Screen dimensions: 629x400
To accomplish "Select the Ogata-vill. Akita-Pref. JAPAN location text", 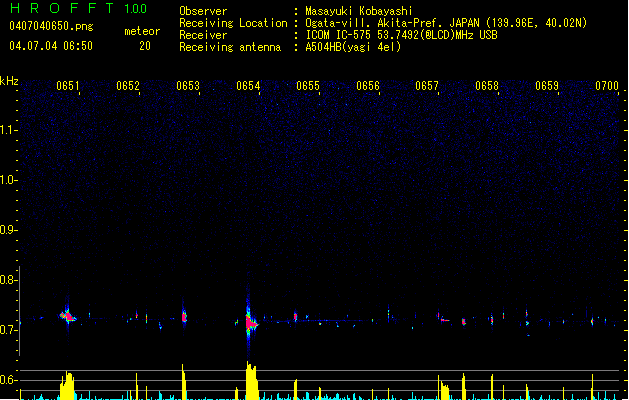I will (446, 23).
